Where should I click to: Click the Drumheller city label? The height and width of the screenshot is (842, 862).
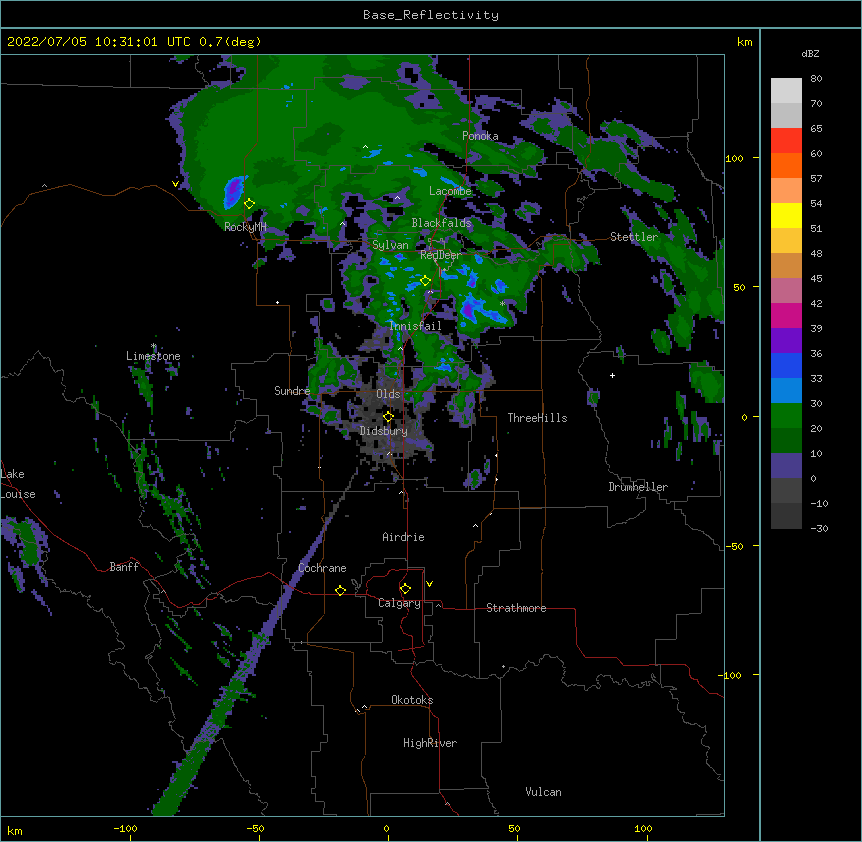(638, 487)
